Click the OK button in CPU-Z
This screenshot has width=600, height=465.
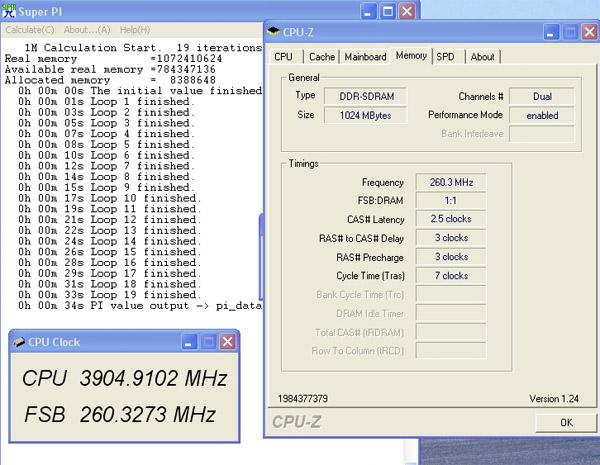(x=566, y=422)
